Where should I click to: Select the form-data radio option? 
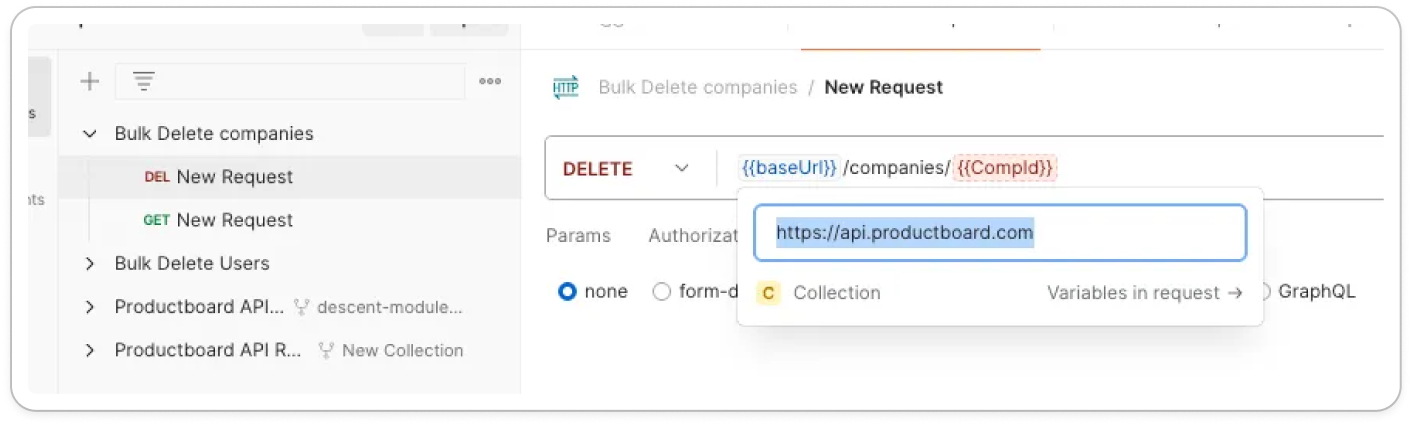(x=661, y=292)
